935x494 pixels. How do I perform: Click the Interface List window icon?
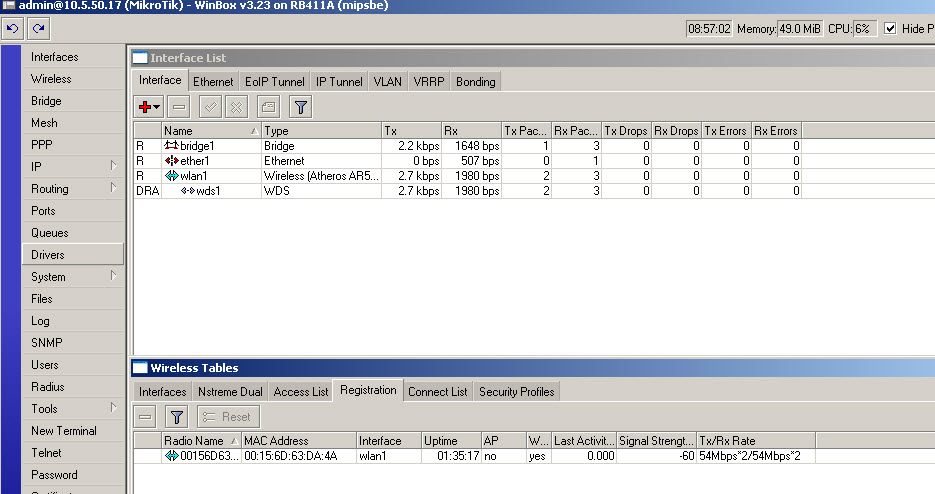[140, 58]
